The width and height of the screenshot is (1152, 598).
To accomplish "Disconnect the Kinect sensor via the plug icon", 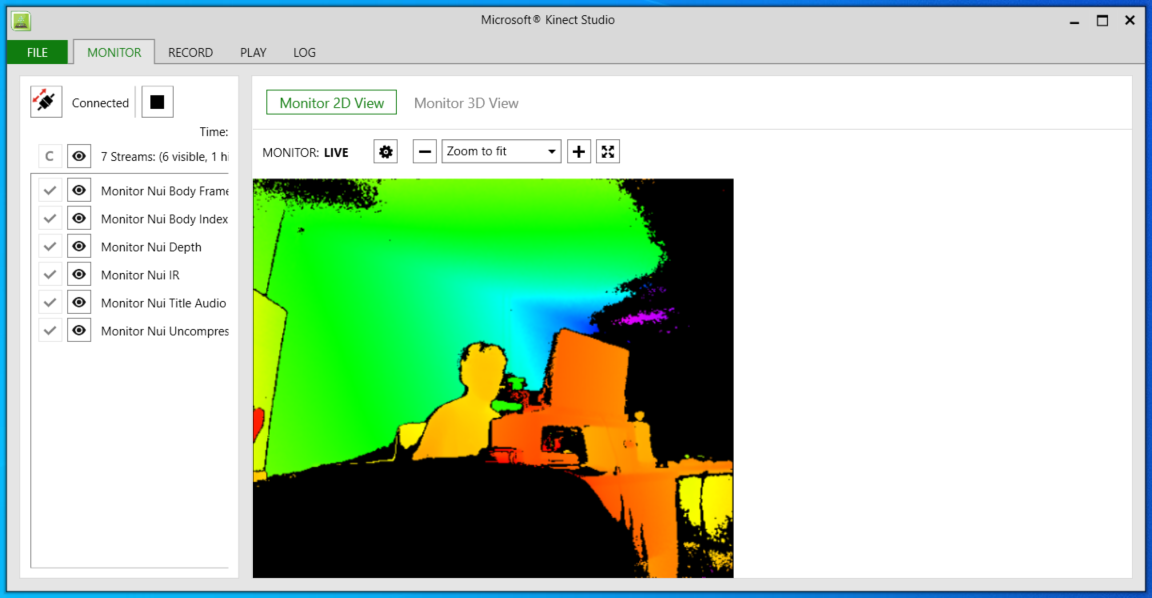I will [46, 101].
